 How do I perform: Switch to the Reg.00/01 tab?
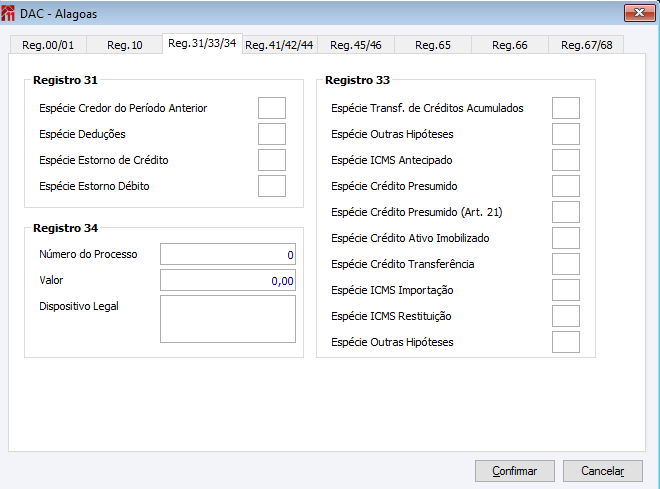coord(47,45)
